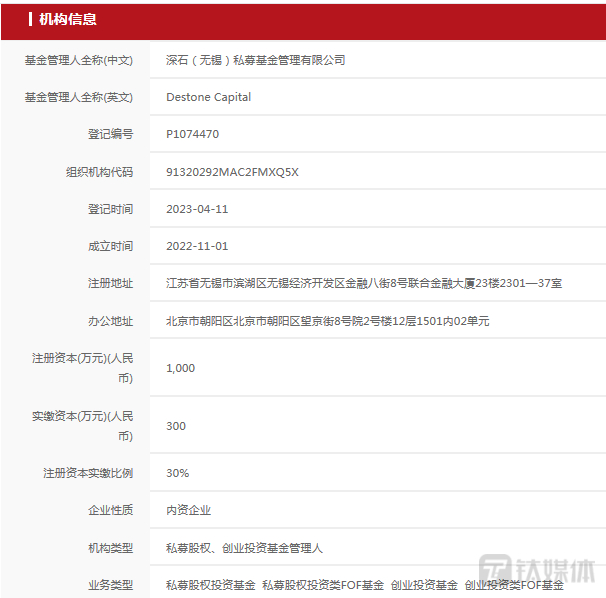This screenshot has height=598, width=606.
Task: Click the 实缴资本(万元)(人民币) label
Action: pos(83,426)
